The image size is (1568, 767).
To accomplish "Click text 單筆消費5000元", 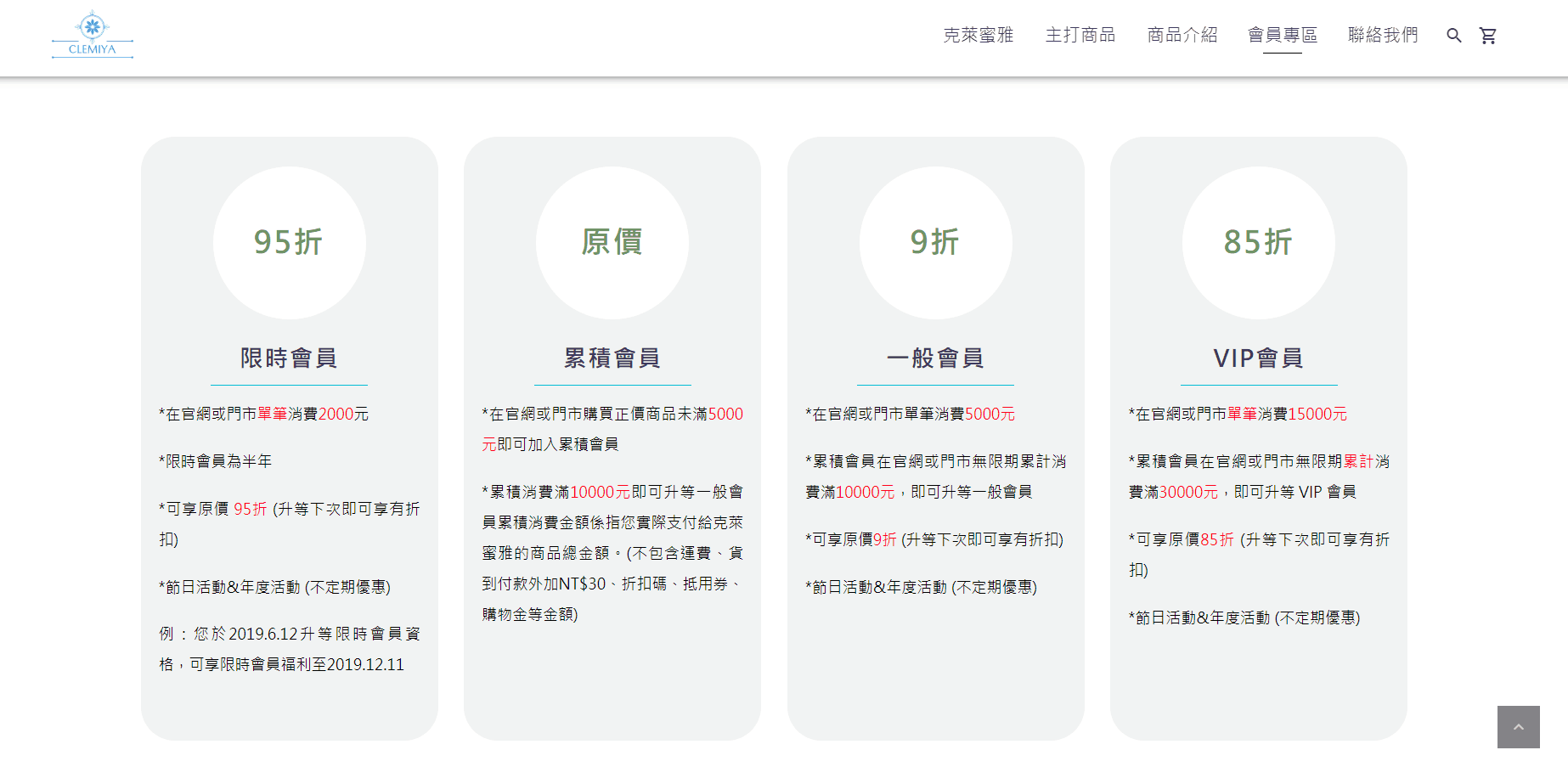I will click(x=960, y=414).
